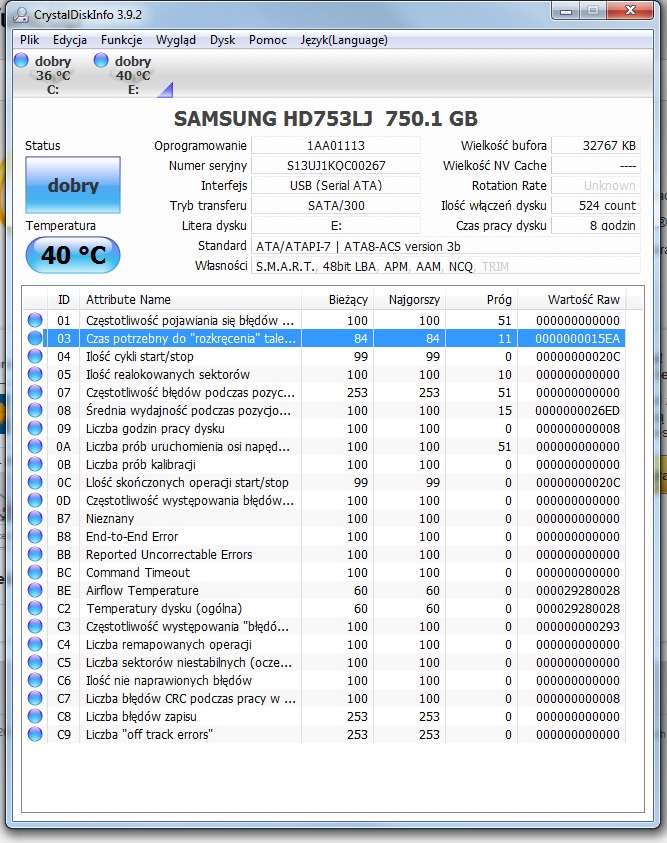This screenshot has width=667, height=843.
Task: Click the status orb in row C7
Action: [x=35, y=698]
